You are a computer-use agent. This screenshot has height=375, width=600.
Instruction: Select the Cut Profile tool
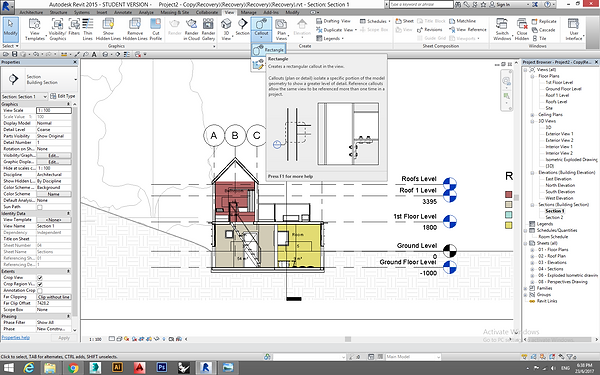(155, 29)
